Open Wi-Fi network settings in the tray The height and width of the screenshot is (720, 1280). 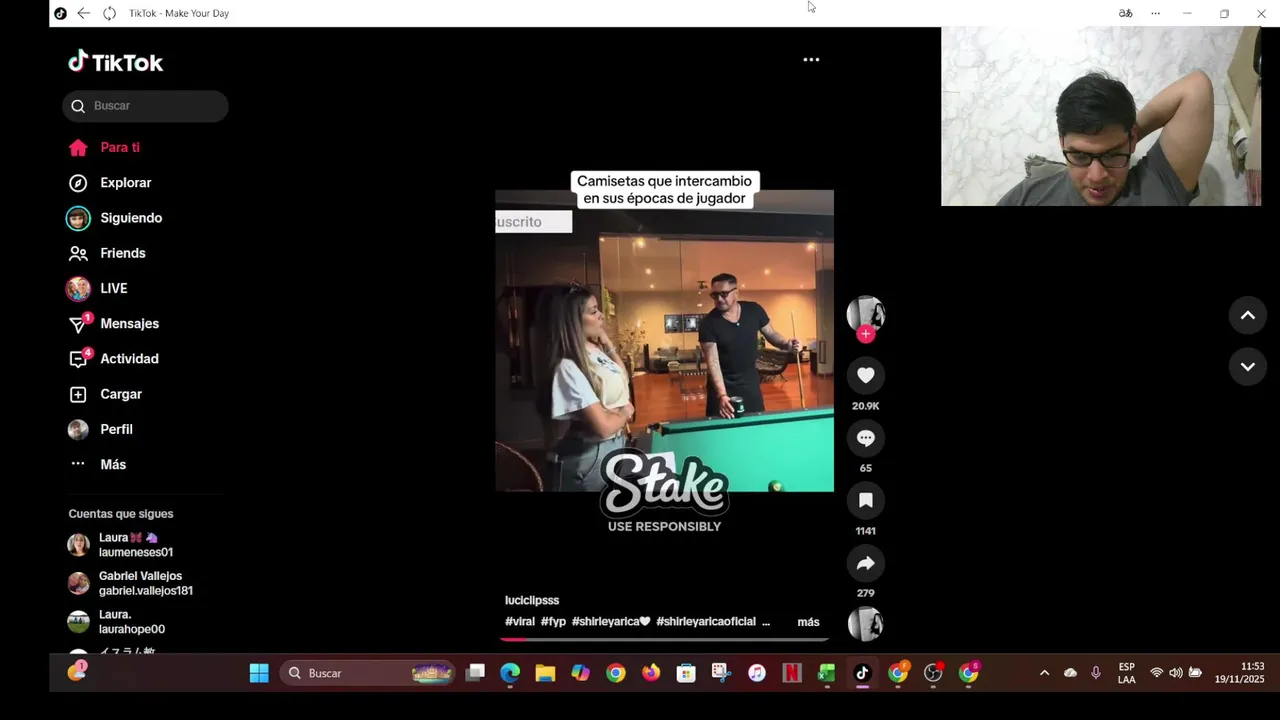coord(1156,673)
